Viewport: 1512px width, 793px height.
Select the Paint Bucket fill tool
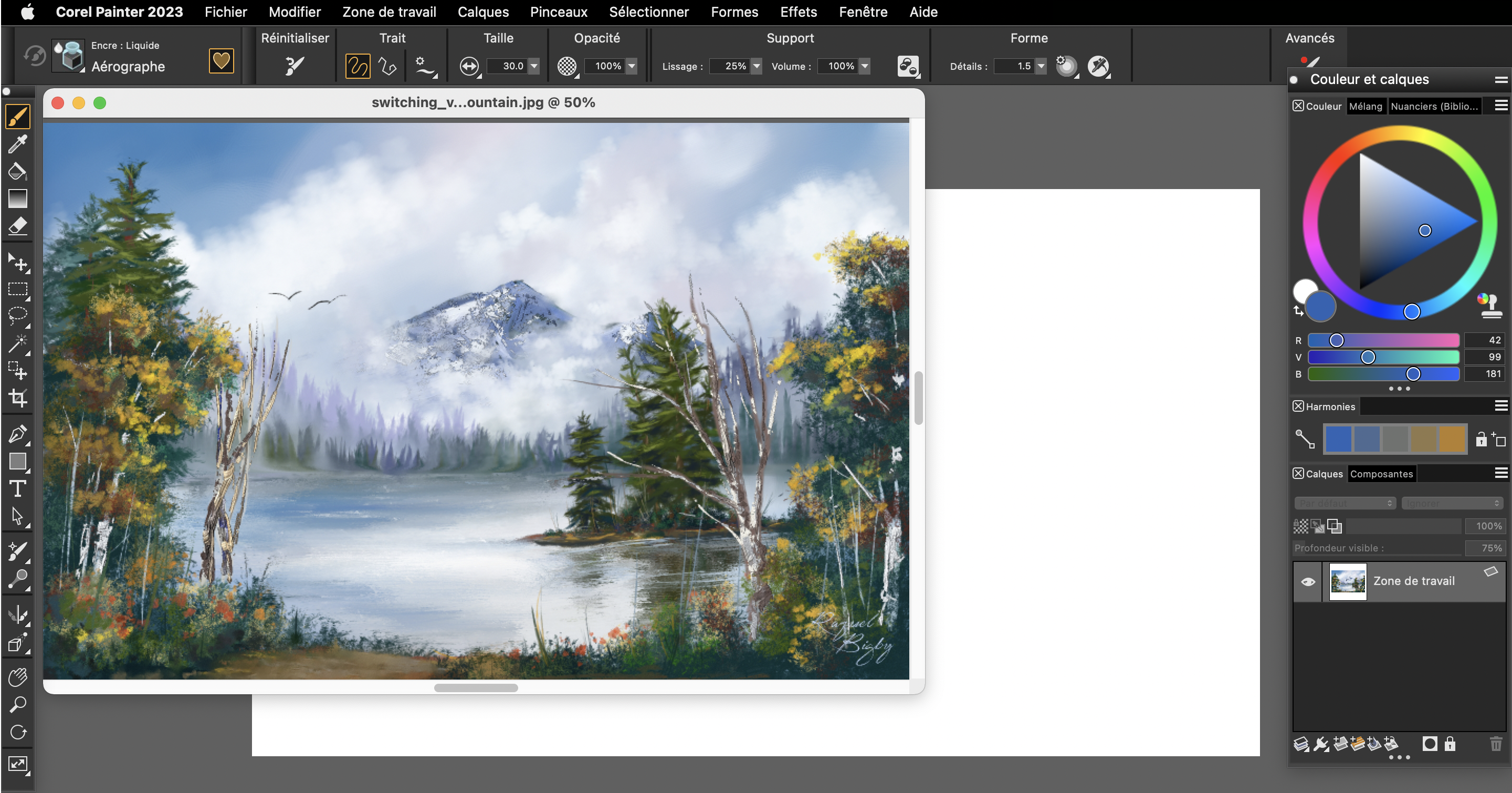coord(18,171)
